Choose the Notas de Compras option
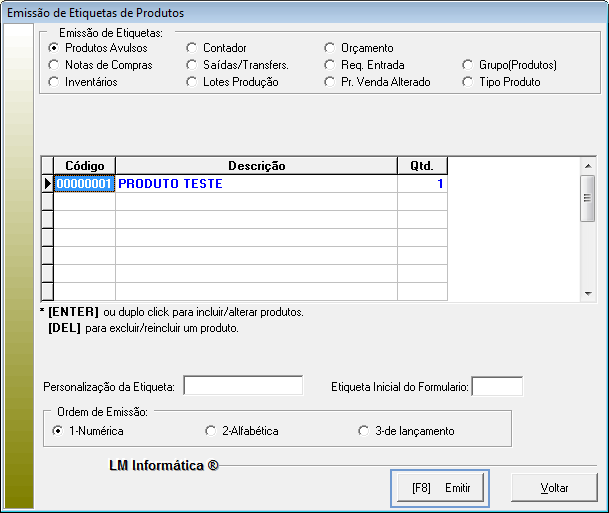The image size is (609, 513). pos(54,65)
